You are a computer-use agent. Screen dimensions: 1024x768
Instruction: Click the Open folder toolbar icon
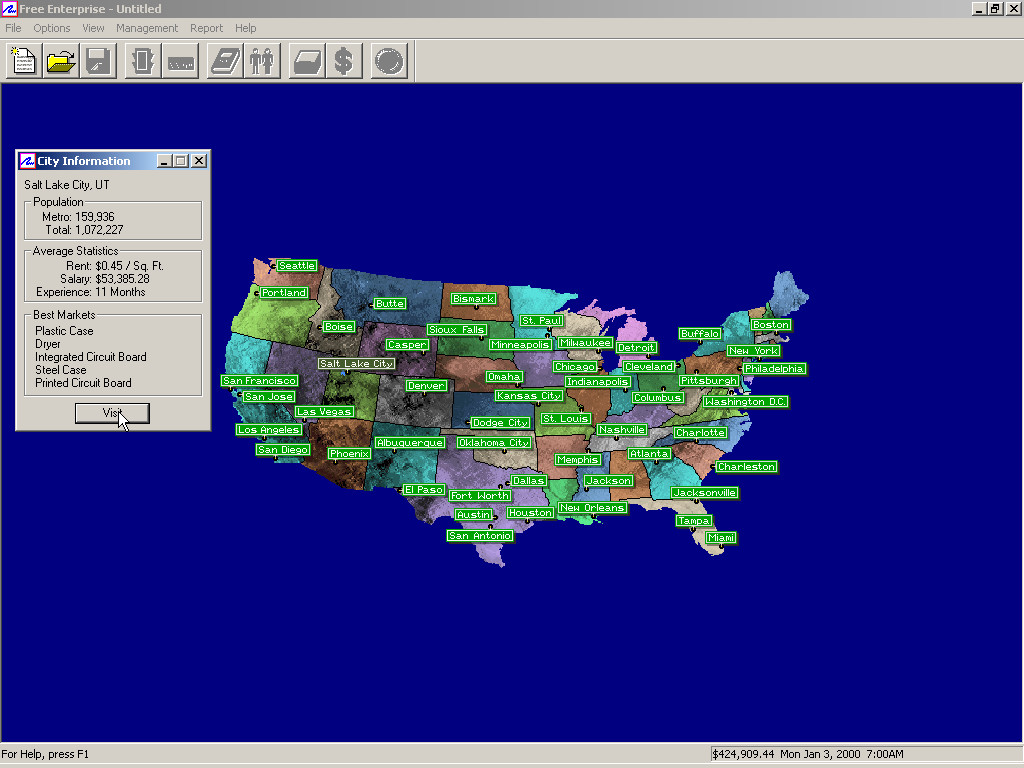click(x=61, y=61)
